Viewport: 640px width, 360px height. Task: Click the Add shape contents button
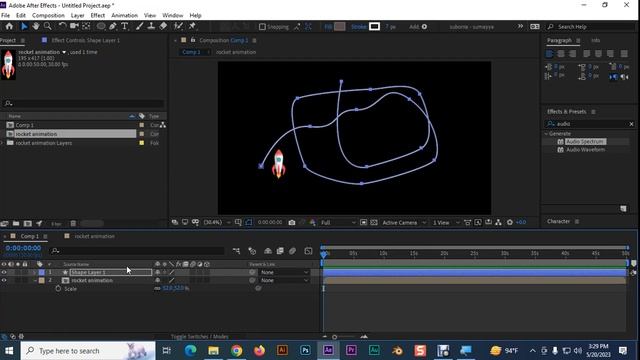click(x=424, y=27)
